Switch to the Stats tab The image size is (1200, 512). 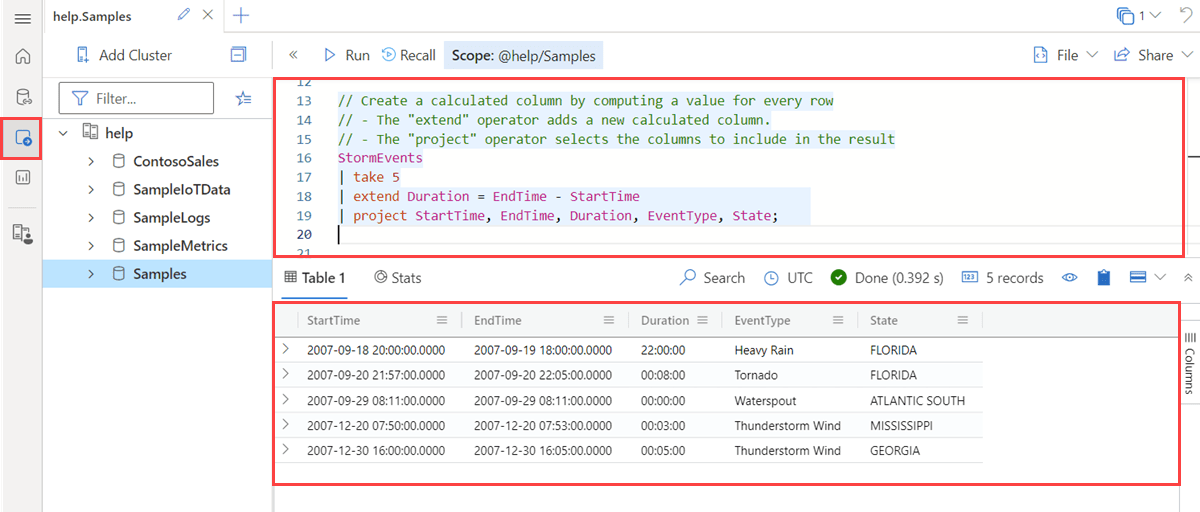pos(397,278)
